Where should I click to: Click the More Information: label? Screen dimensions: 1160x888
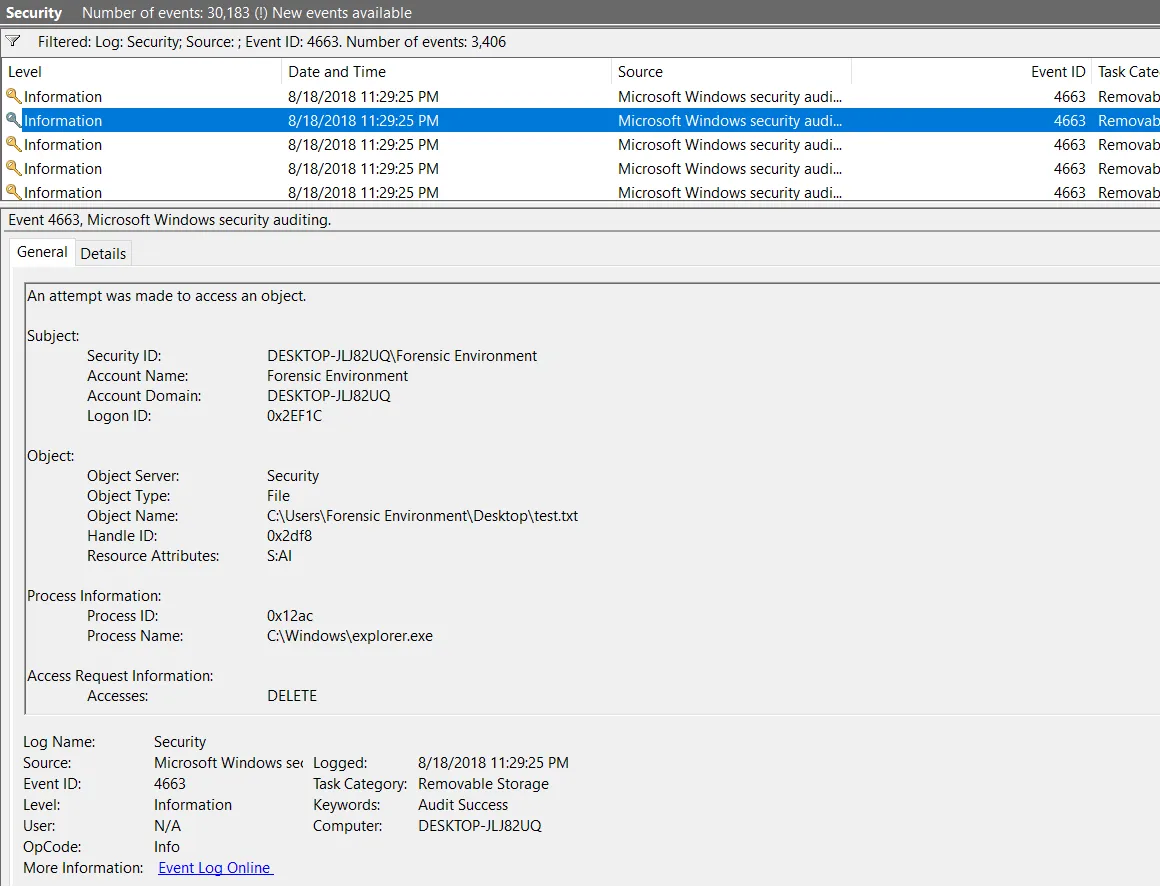(x=83, y=867)
